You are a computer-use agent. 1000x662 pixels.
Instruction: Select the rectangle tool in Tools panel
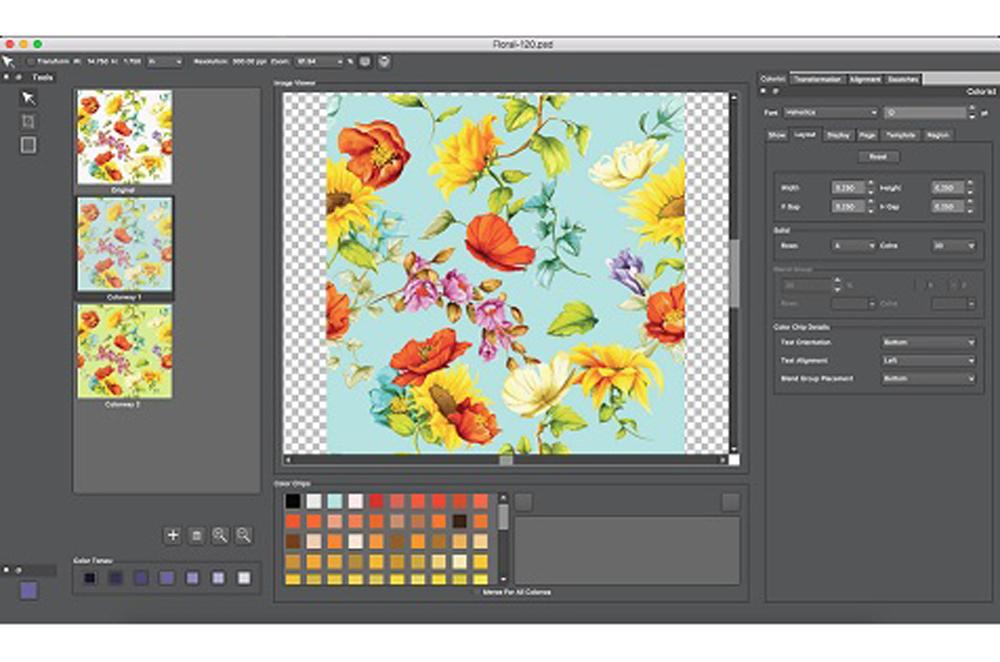(28, 145)
